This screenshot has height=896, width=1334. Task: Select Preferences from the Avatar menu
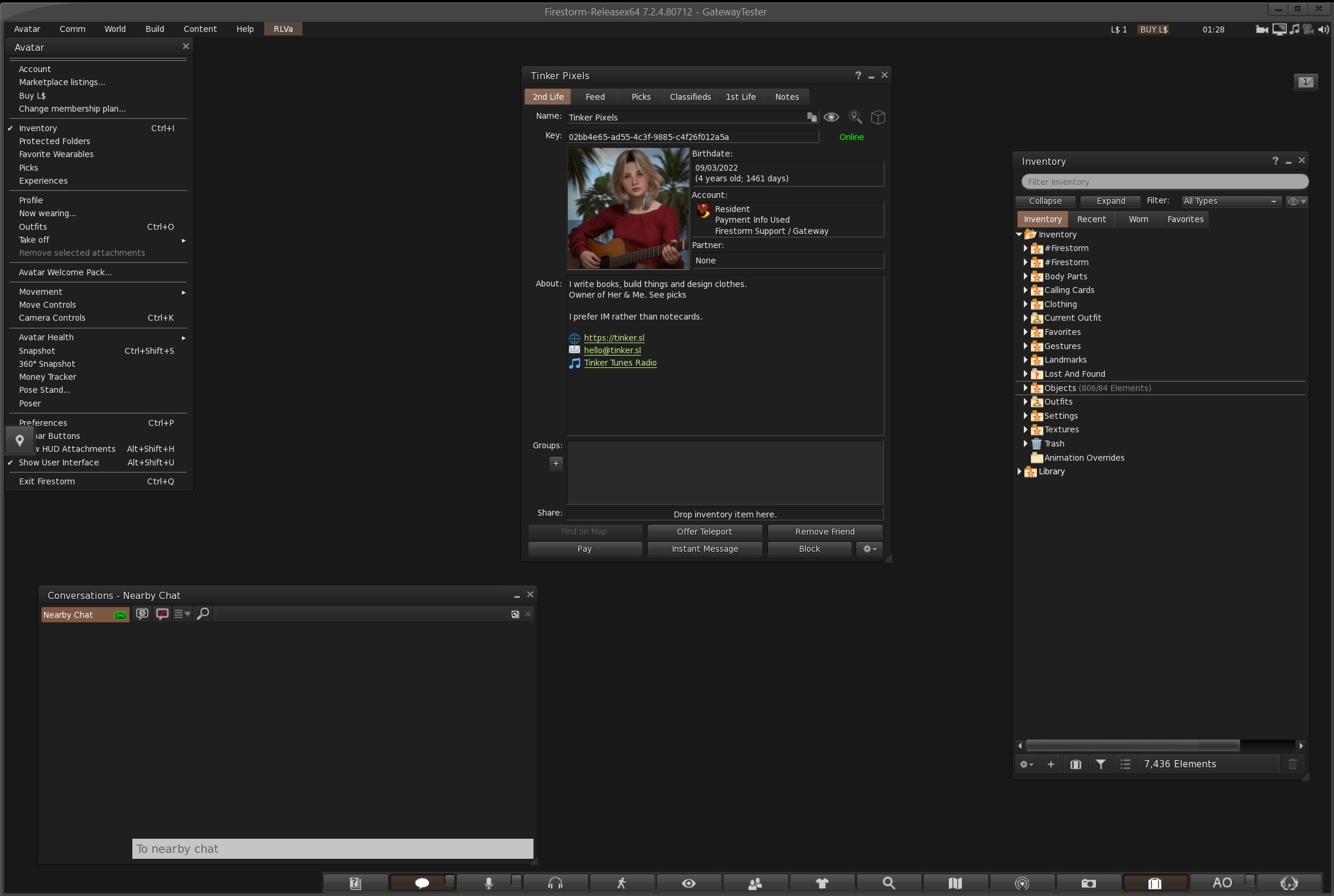(x=97, y=423)
